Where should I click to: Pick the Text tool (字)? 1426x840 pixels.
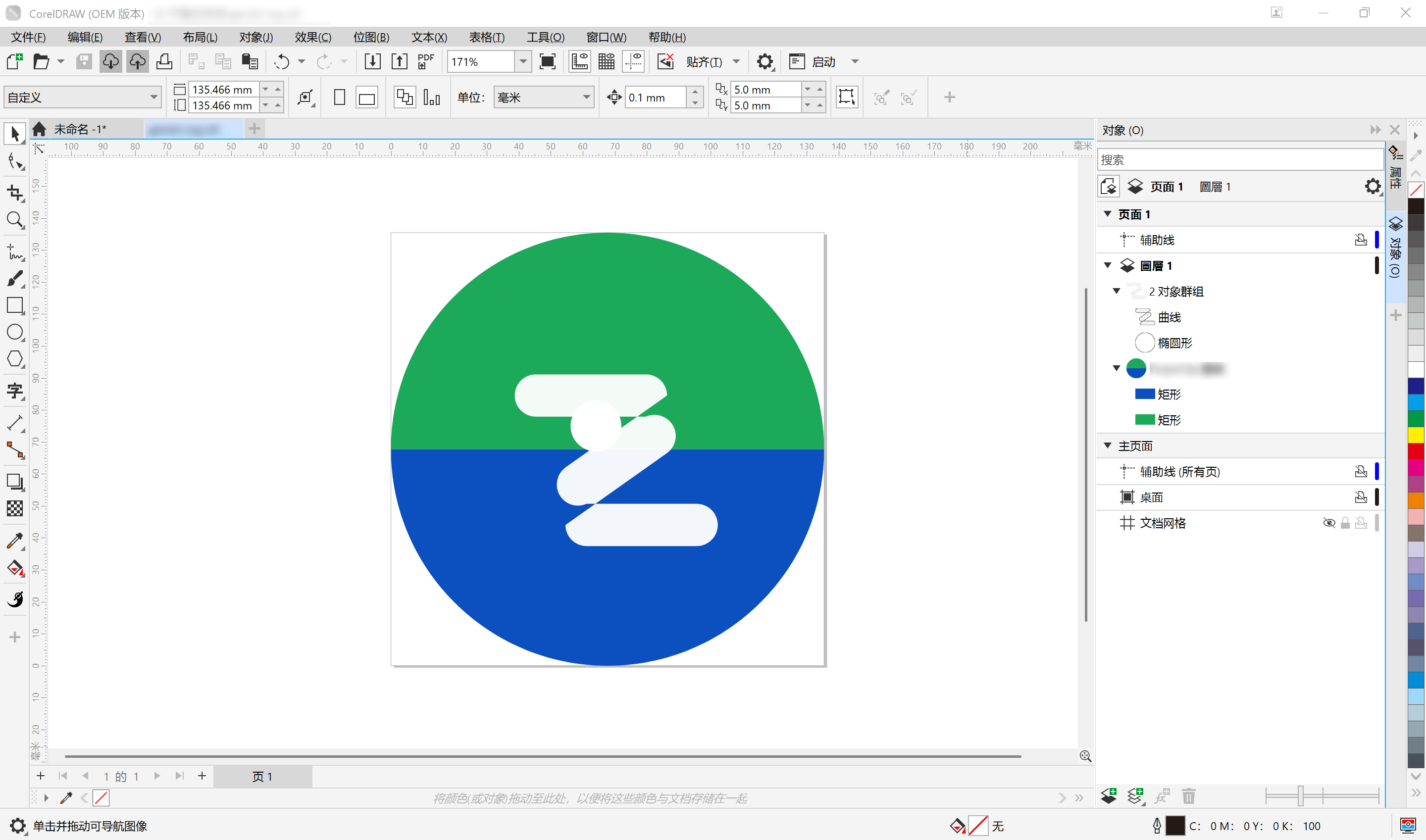15,391
